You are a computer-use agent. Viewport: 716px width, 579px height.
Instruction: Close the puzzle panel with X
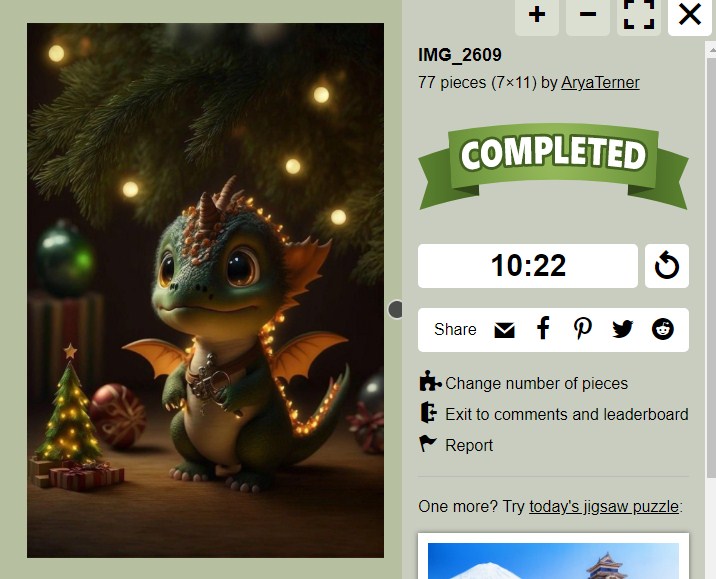pyautogui.click(x=690, y=16)
